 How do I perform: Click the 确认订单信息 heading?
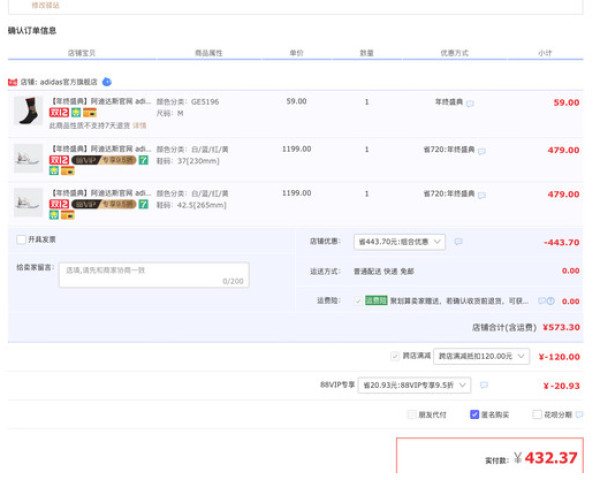tap(32, 31)
